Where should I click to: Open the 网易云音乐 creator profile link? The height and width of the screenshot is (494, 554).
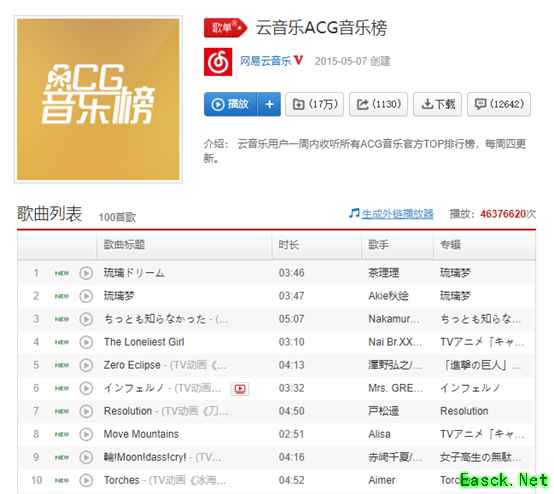(265, 61)
